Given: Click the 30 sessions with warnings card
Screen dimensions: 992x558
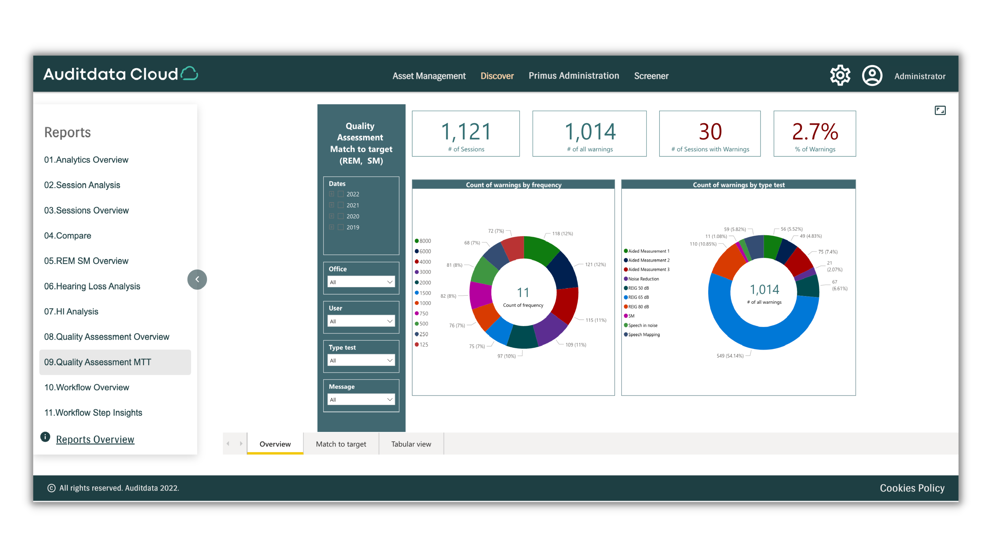Looking at the screenshot, I should click(710, 133).
